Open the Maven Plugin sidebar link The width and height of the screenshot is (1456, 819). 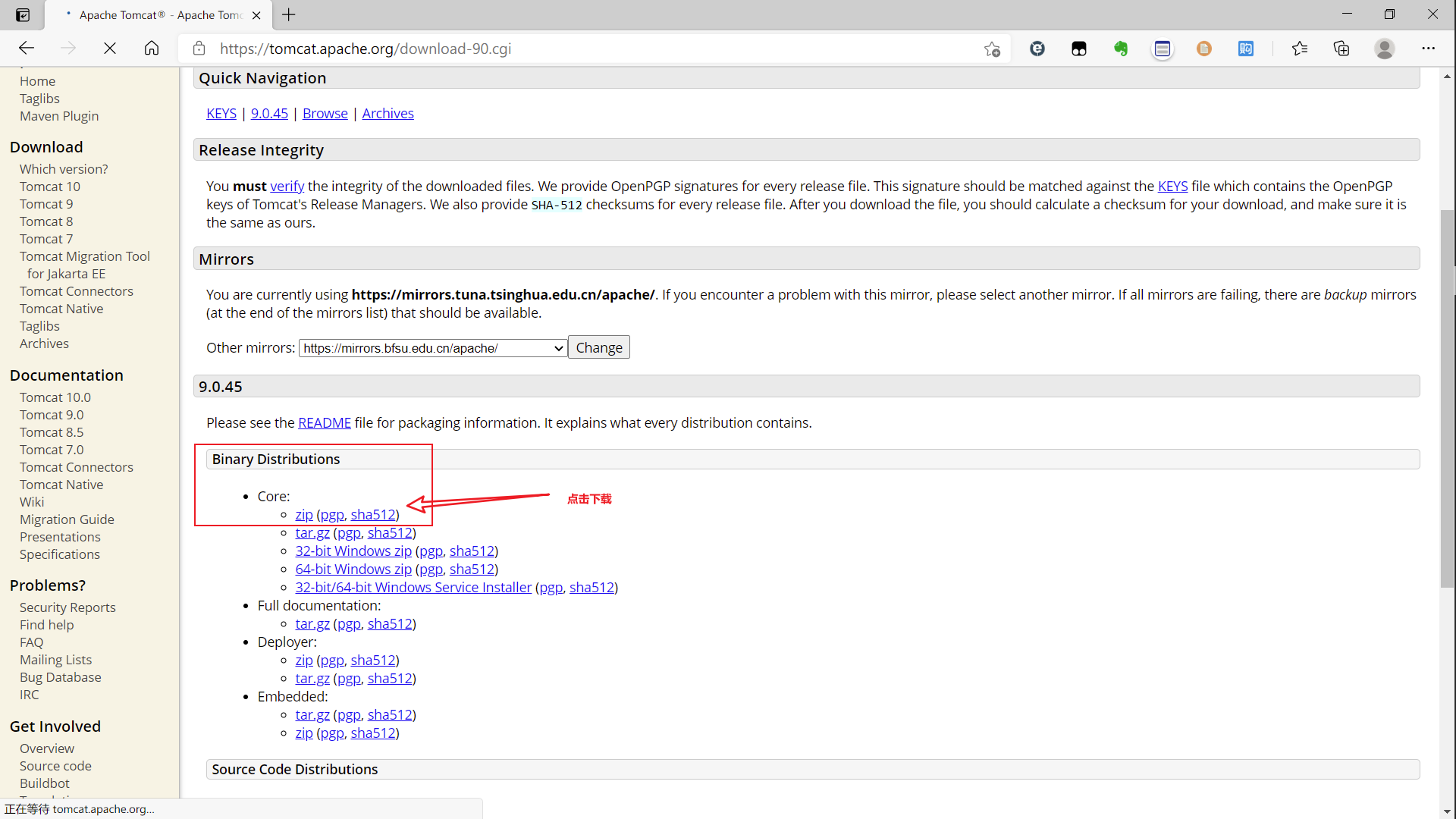click(x=59, y=116)
